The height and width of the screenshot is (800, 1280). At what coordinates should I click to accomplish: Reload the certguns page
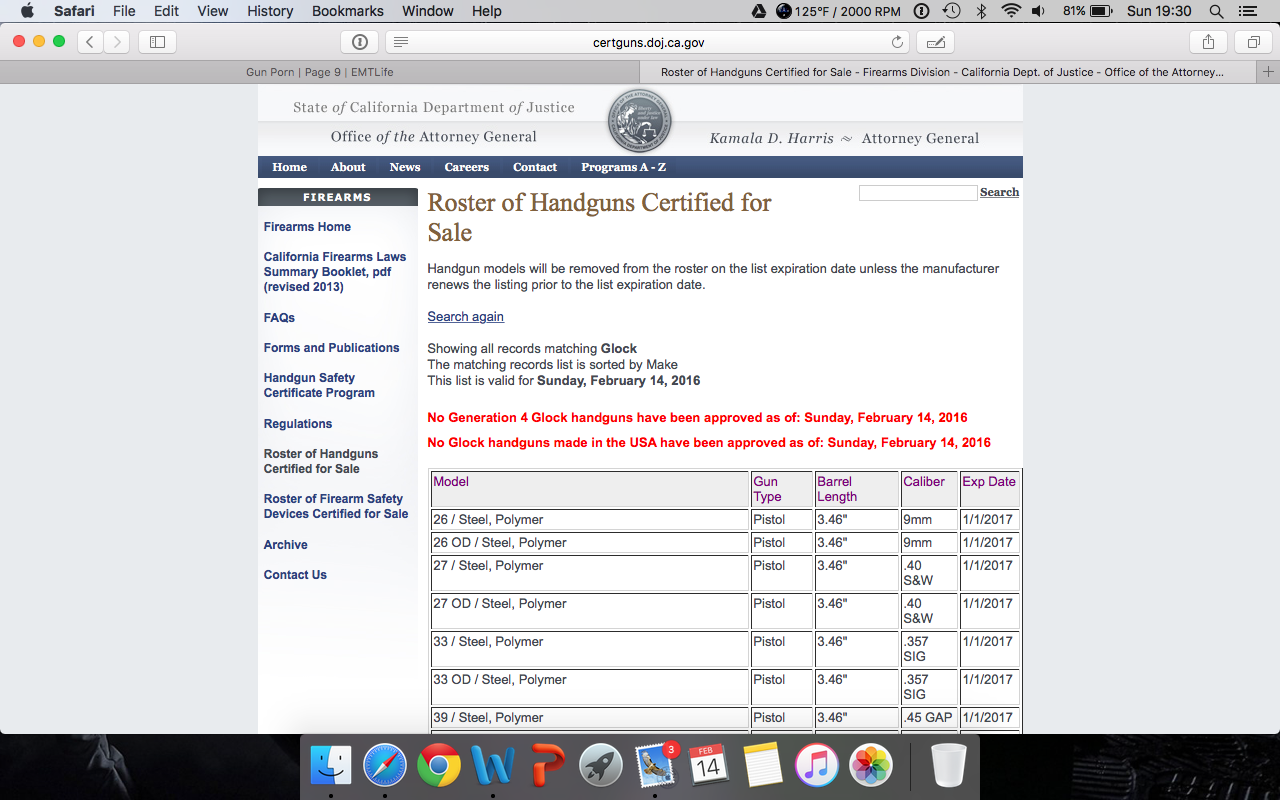(897, 42)
